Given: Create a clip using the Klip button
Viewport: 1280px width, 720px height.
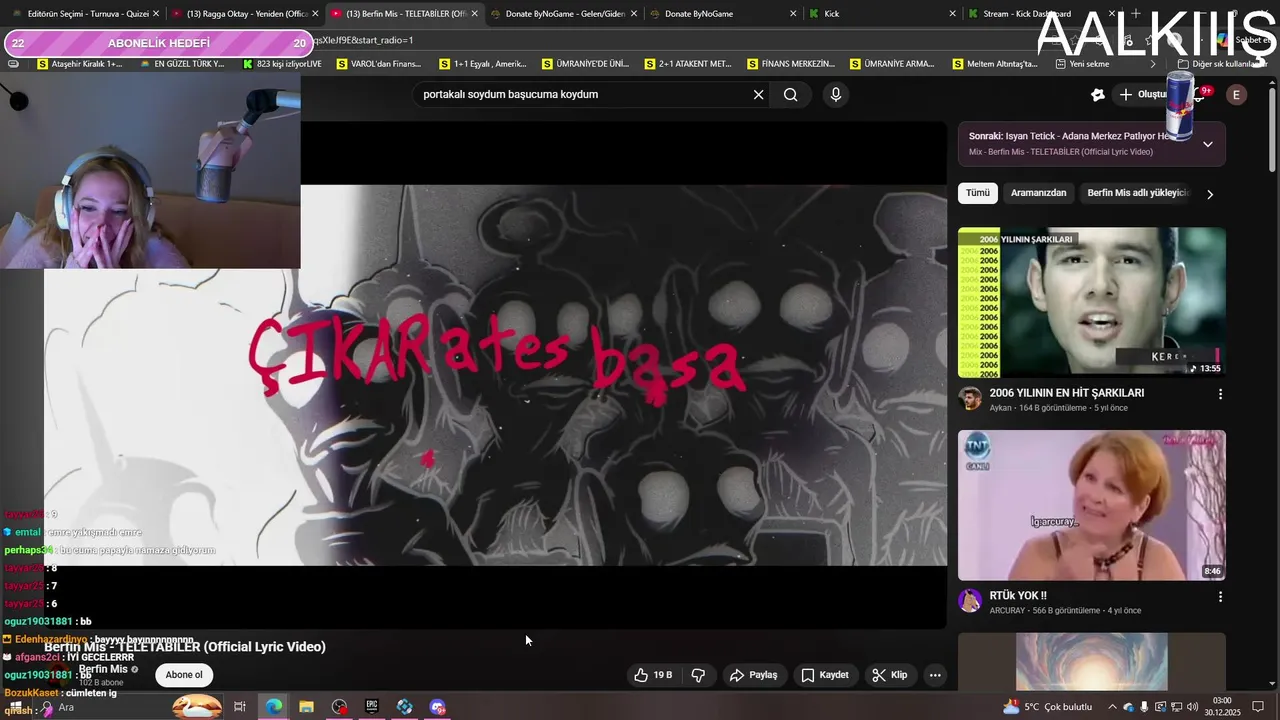Looking at the screenshot, I should point(889,675).
